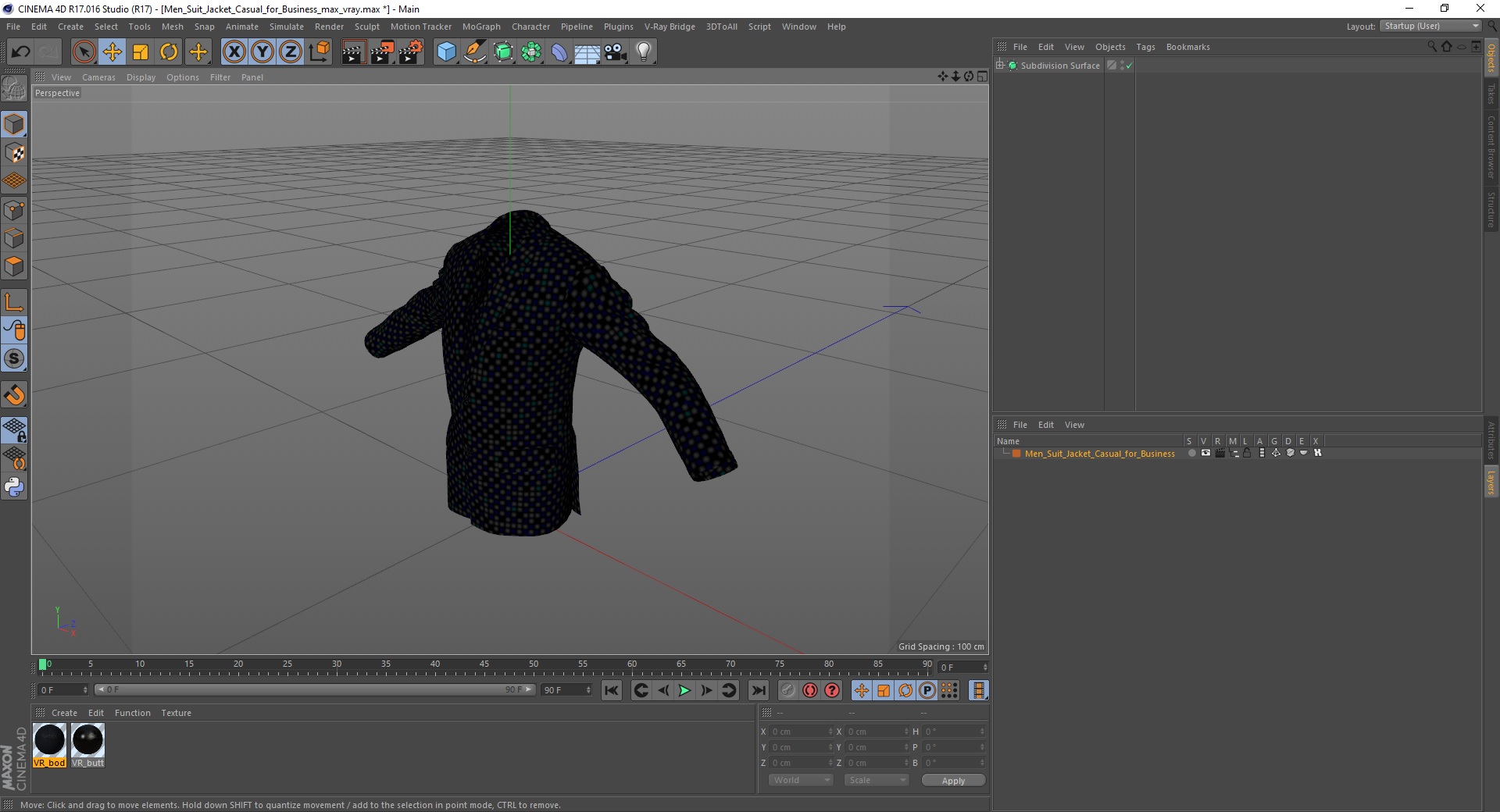Activate the Move tool

112,52
